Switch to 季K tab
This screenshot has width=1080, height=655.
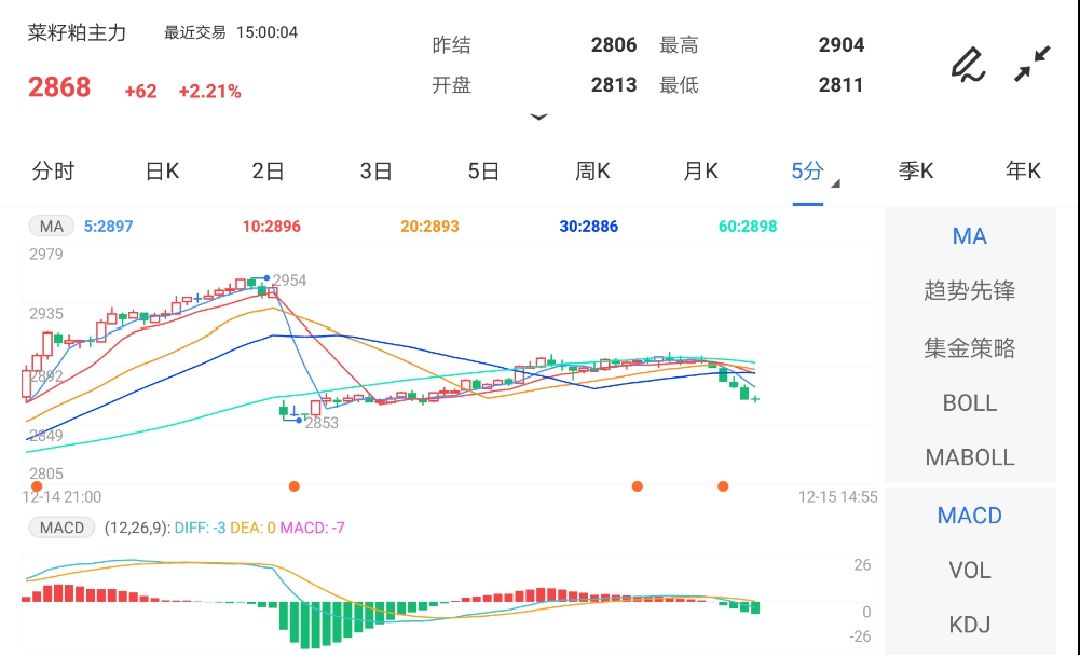coord(915,171)
